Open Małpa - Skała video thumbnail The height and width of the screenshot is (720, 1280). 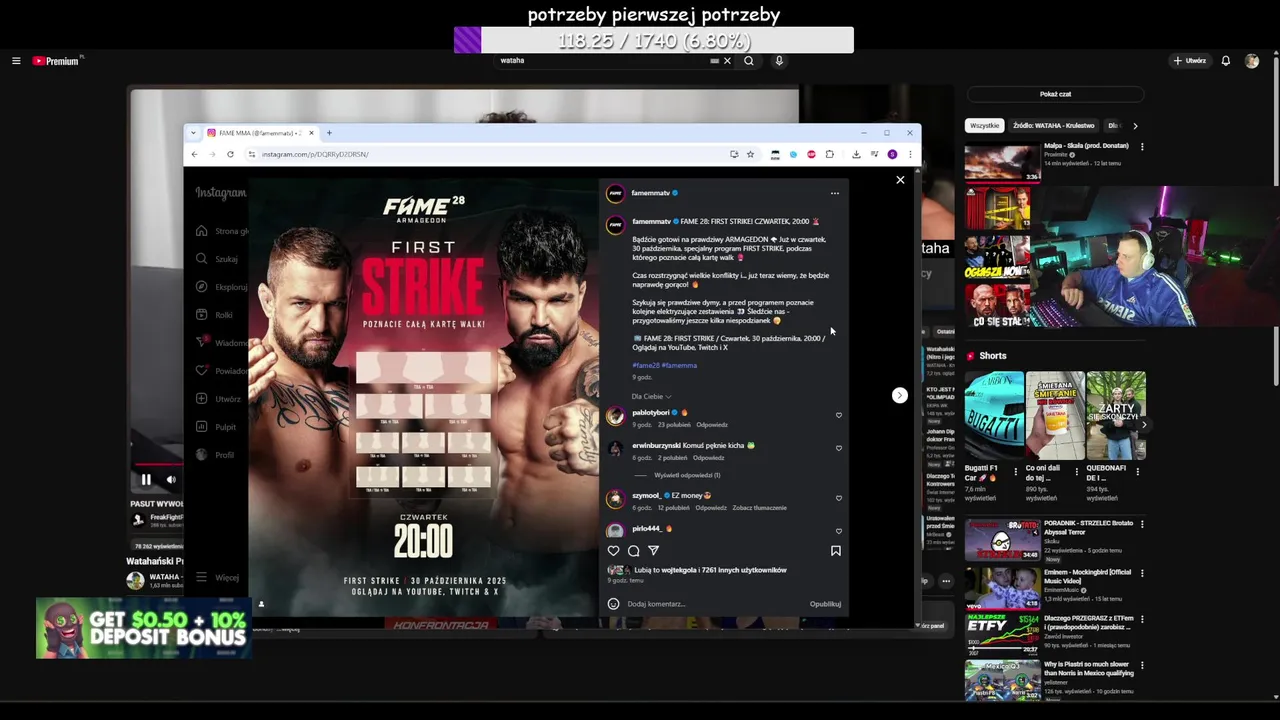pyautogui.click(x=1002, y=163)
